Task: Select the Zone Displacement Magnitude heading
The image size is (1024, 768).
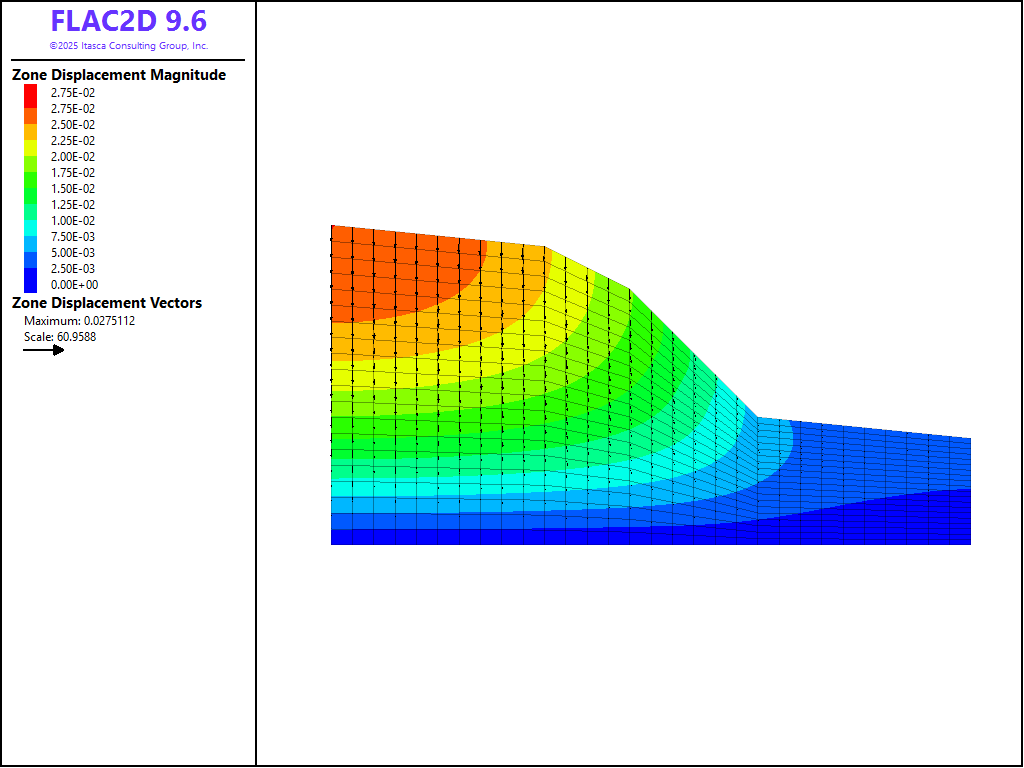Action: [119, 75]
